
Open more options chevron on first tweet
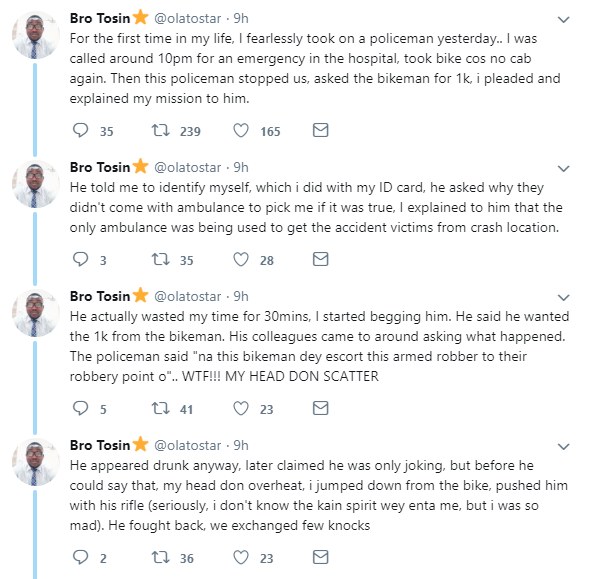pos(563,19)
